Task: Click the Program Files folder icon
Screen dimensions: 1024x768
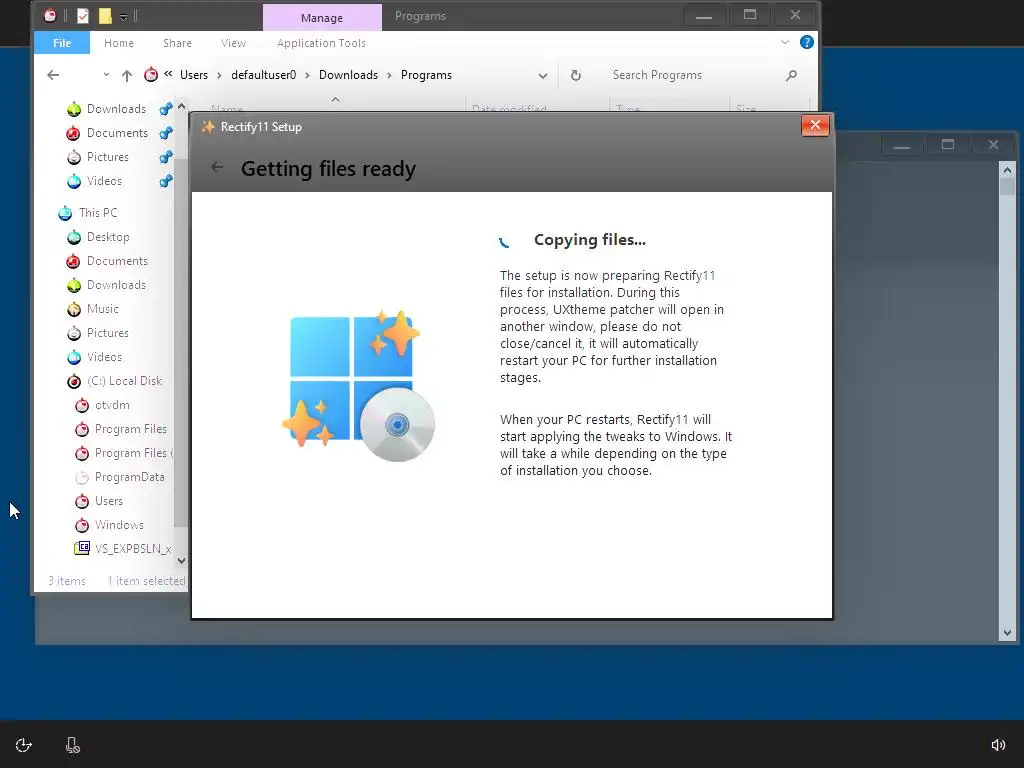Action: [82, 429]
